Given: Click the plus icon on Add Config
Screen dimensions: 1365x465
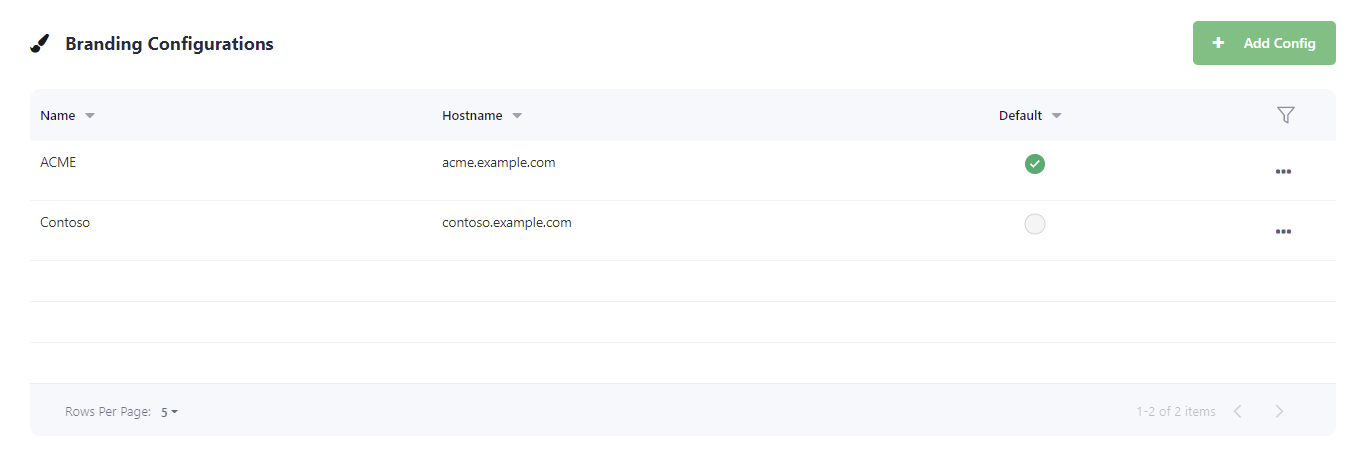Looking at the screenshot, I should (x=1217, y=43).
